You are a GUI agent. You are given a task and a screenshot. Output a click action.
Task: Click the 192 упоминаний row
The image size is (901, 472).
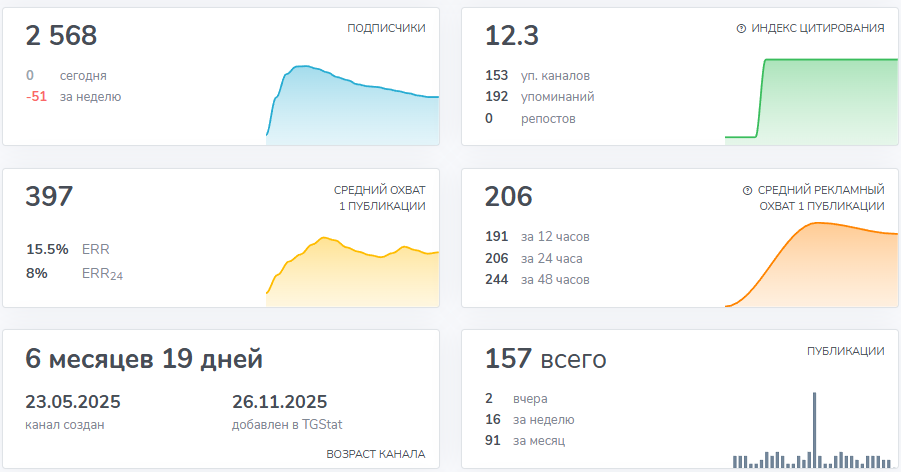[540, 97]
